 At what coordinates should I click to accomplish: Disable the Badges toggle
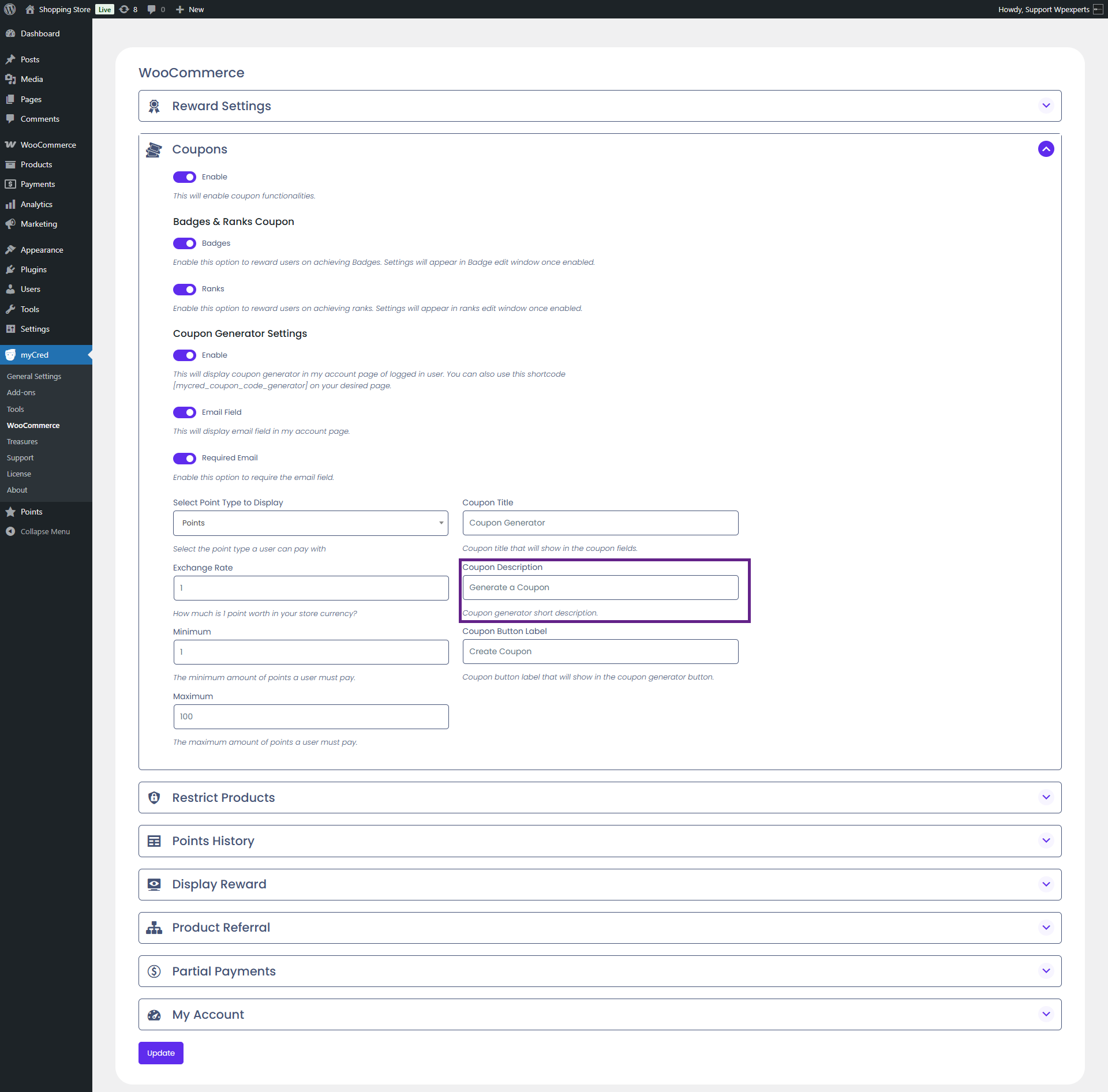[x=185, y=243]
